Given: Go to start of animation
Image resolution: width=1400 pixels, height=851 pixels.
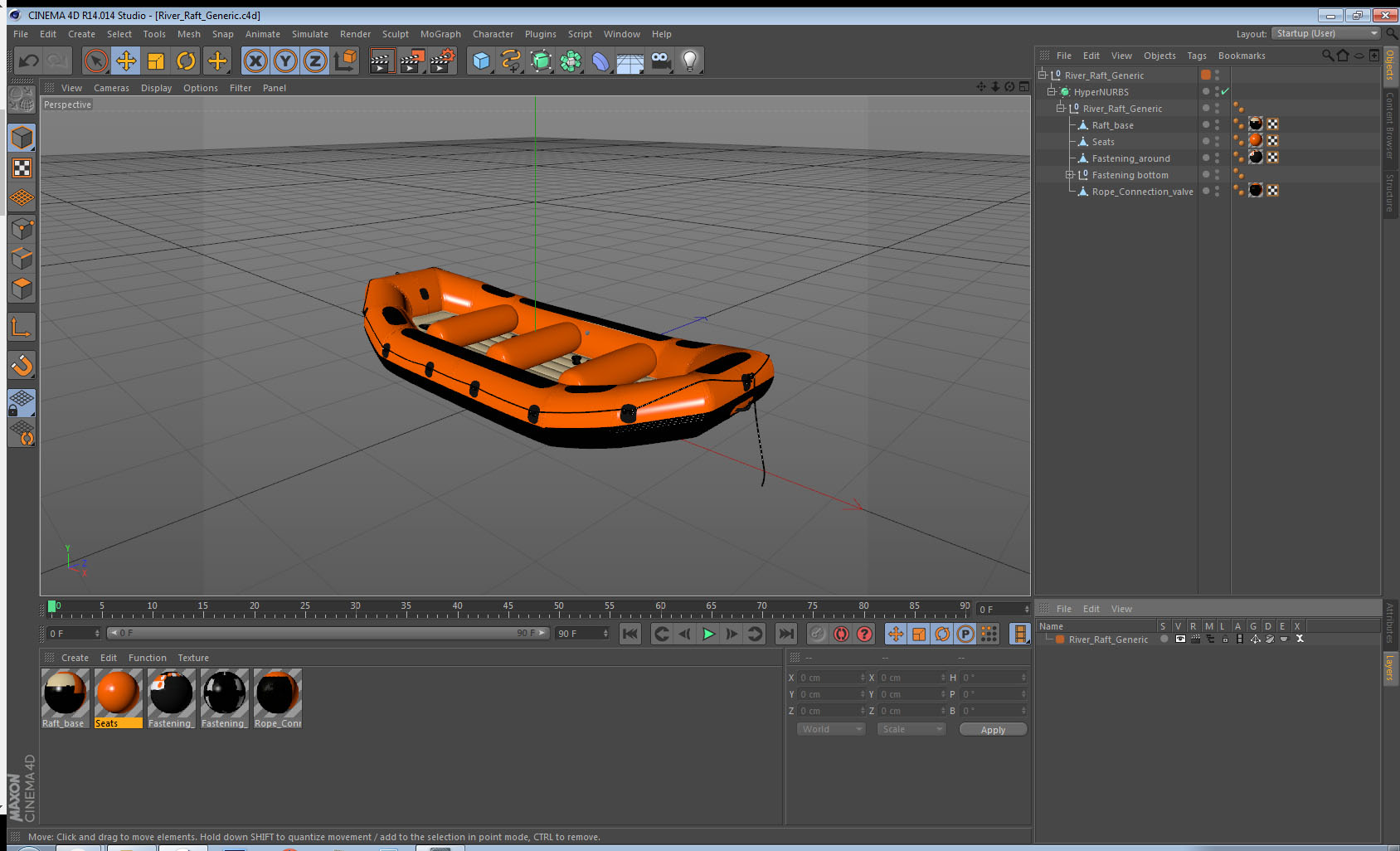Looking at the screenshot, I should 630,634.
